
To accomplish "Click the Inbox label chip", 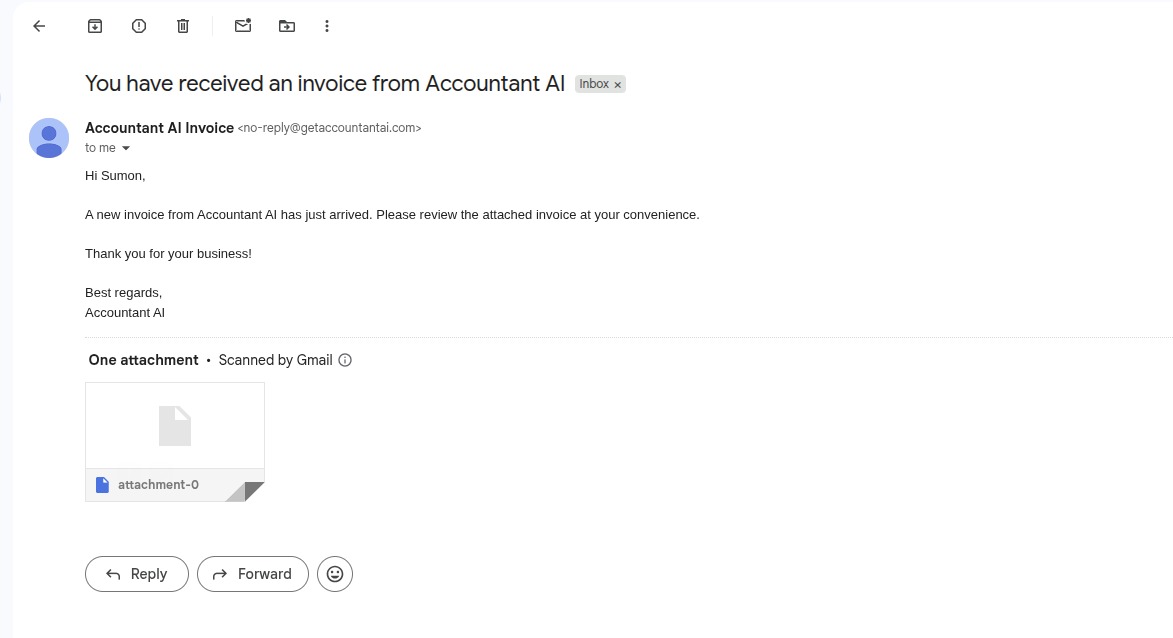I will pos(594,84).
